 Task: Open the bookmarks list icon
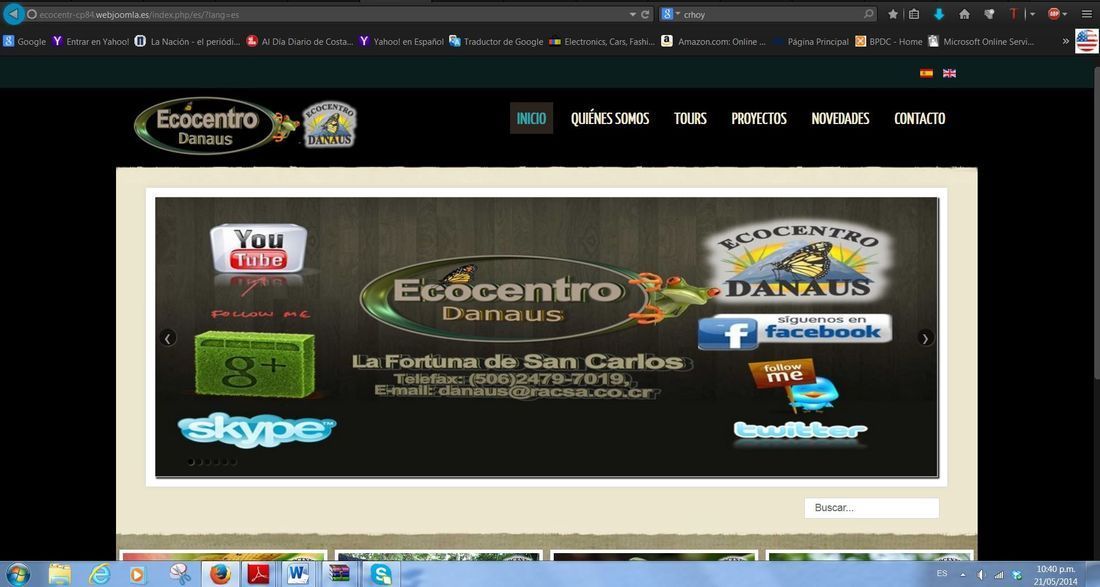(x=913, y=14)
